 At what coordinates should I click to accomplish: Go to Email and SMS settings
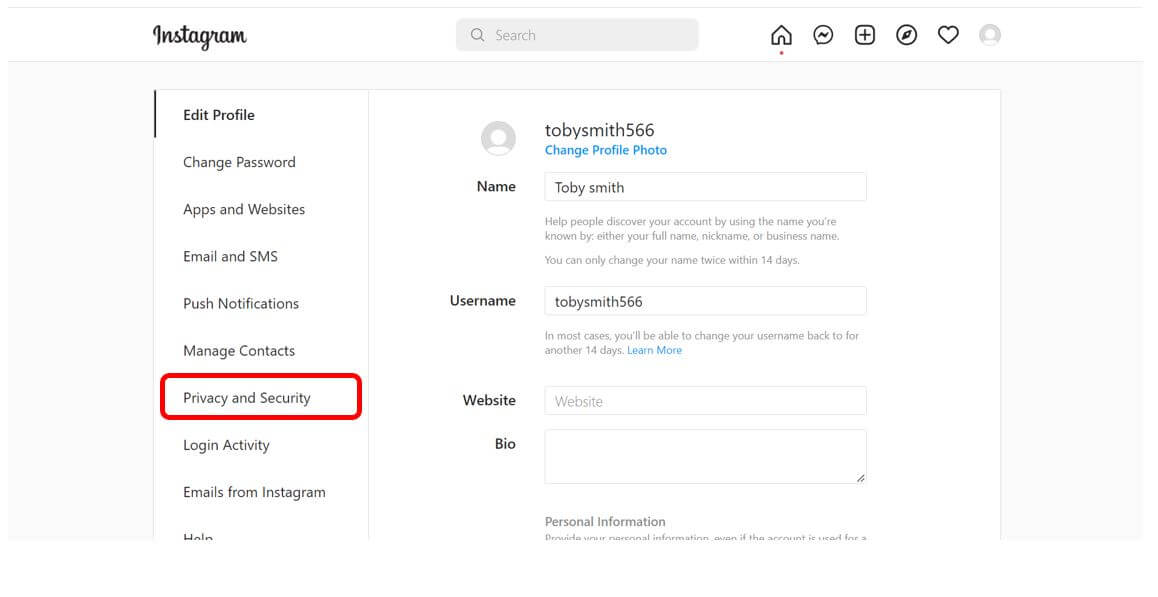[x=230, y=256]
